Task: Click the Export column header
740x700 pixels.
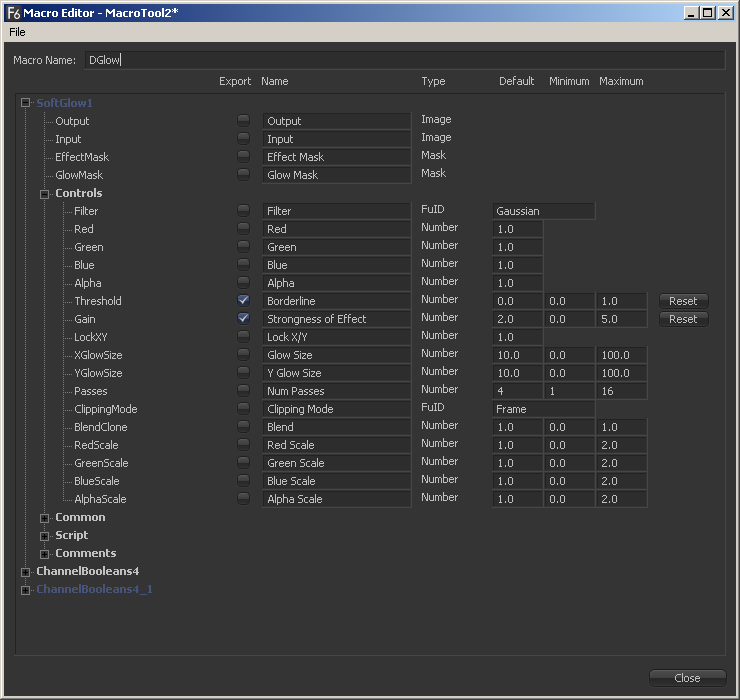Action: click(235, 81)
